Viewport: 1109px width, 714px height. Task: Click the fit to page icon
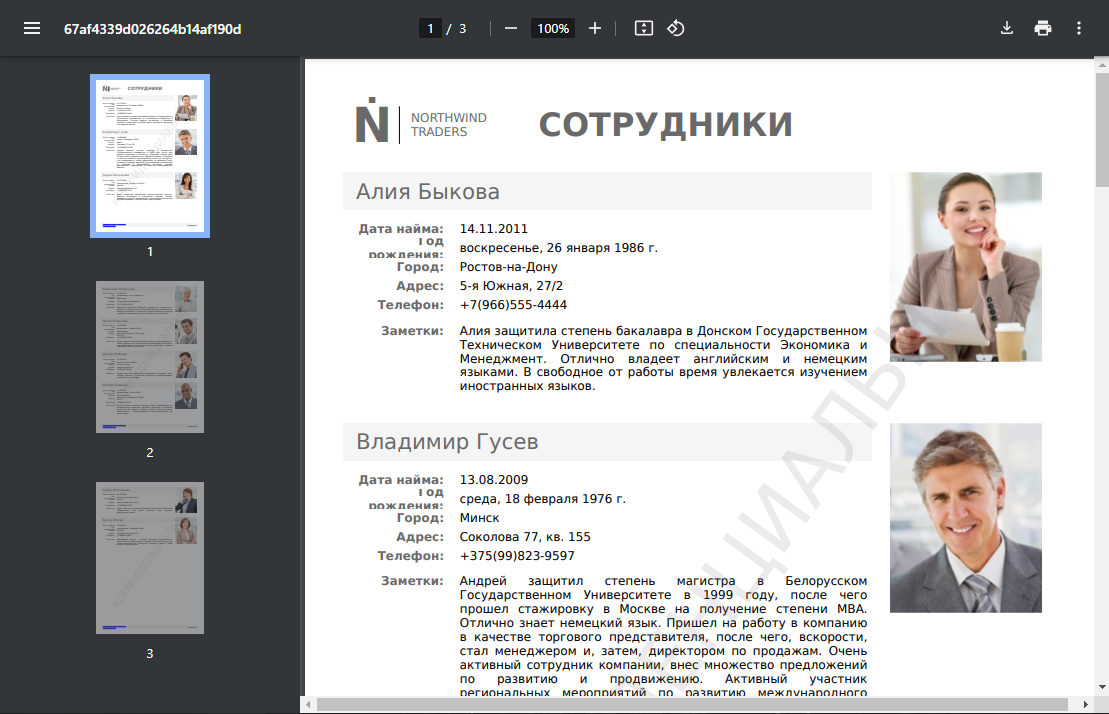click(644, 28)
